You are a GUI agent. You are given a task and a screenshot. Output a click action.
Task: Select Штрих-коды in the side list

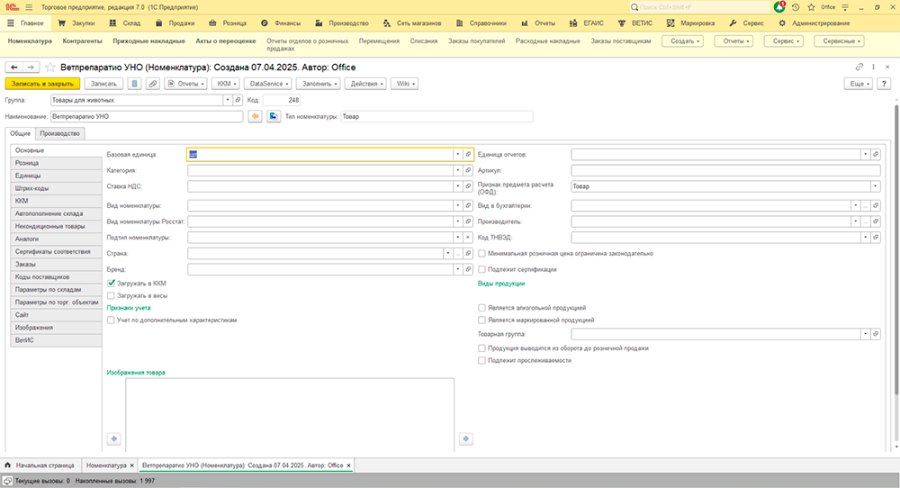click(56, 188)
